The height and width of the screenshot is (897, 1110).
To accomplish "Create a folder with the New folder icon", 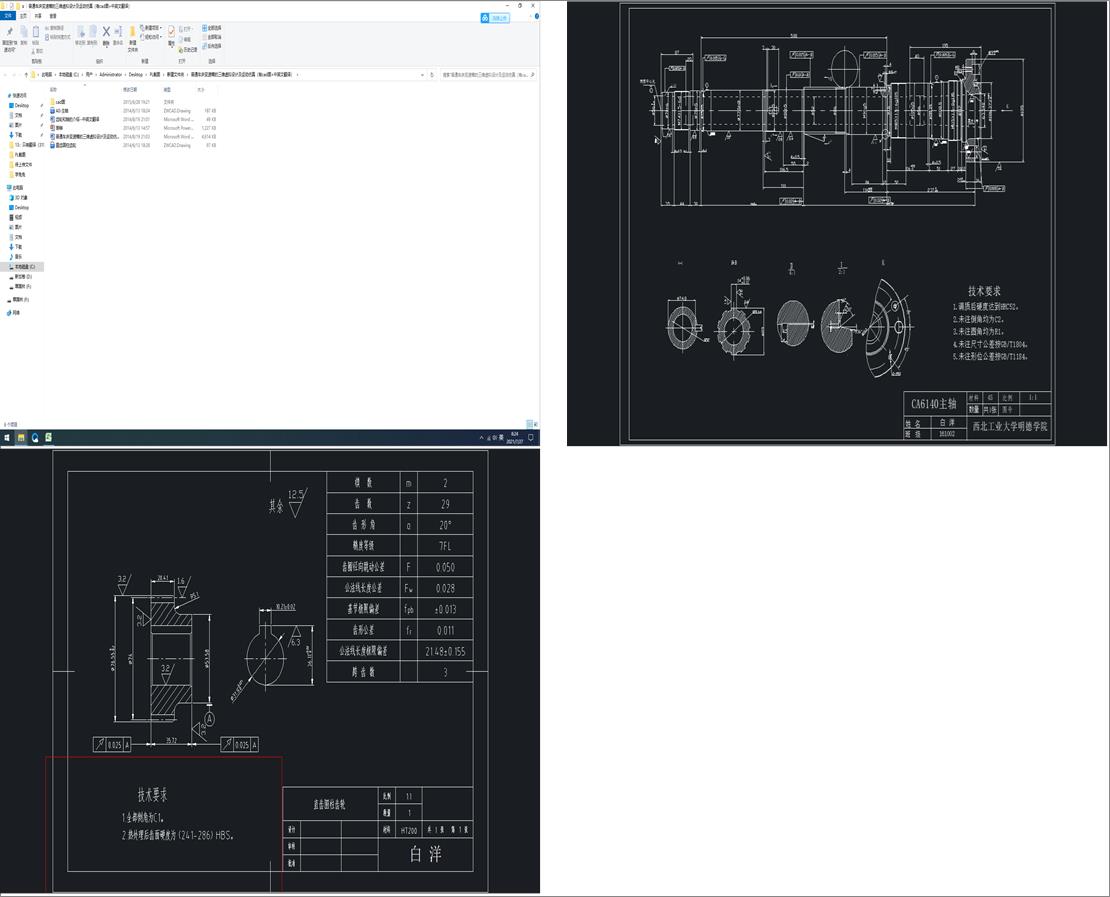I will pos(132,31).
